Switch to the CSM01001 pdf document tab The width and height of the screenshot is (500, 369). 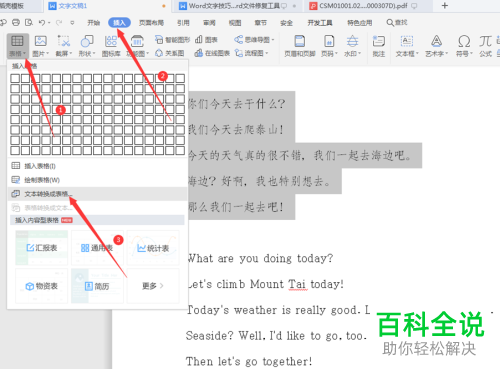[x=367, y=6]
